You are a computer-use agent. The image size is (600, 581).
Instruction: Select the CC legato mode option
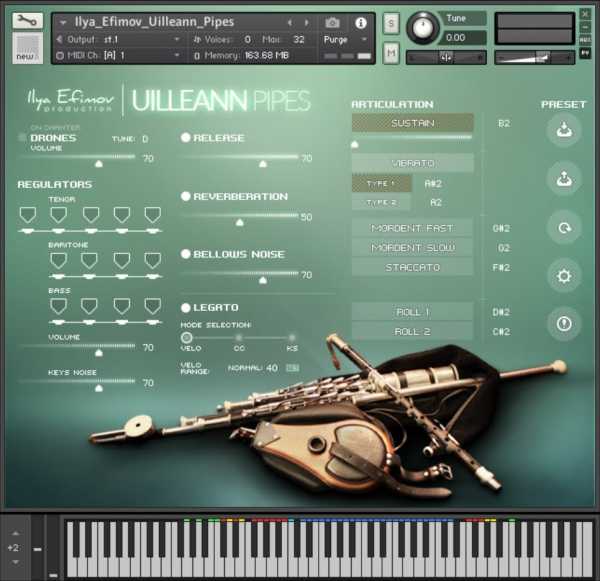239,338
